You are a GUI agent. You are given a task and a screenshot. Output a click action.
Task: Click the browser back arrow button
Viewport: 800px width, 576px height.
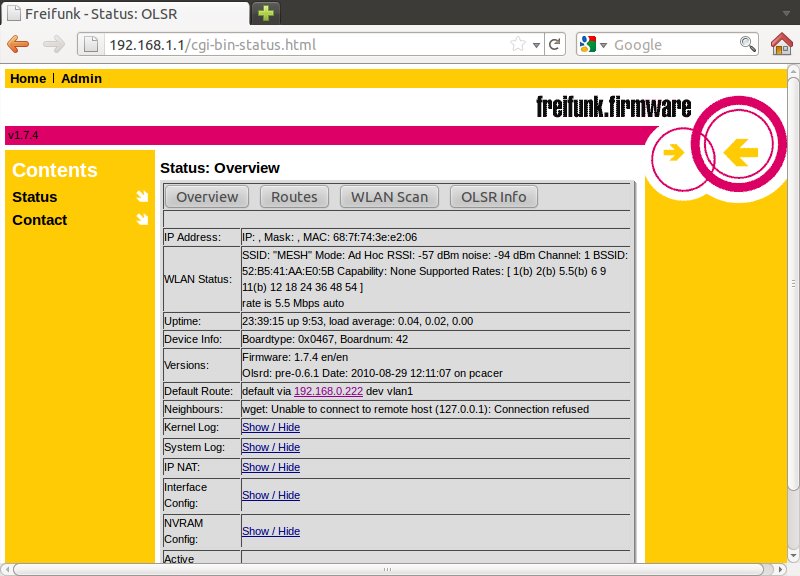[x=18, y=44]
